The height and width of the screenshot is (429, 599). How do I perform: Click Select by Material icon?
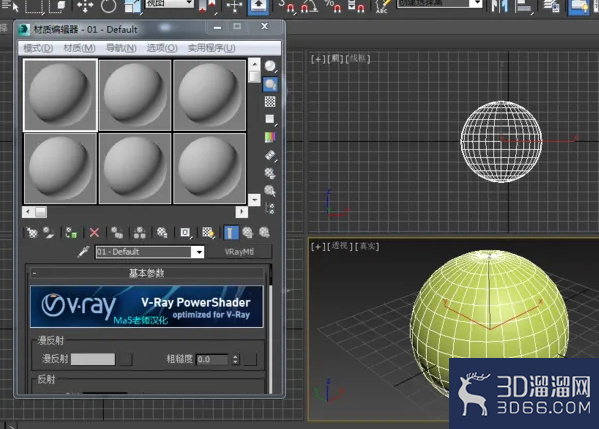[270, 190]
